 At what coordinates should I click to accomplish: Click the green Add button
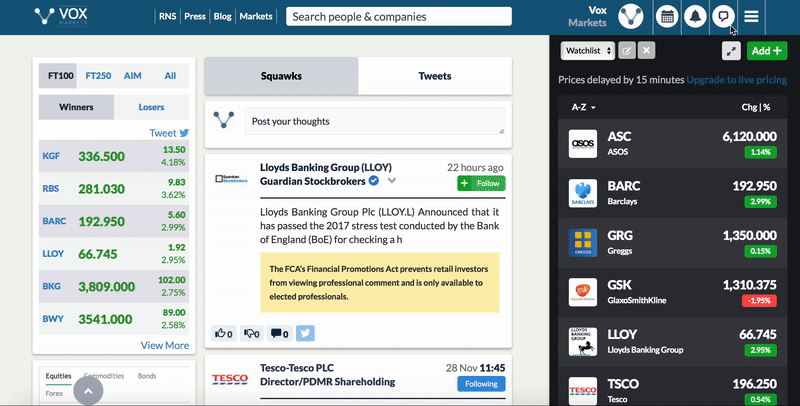(767, 50)
